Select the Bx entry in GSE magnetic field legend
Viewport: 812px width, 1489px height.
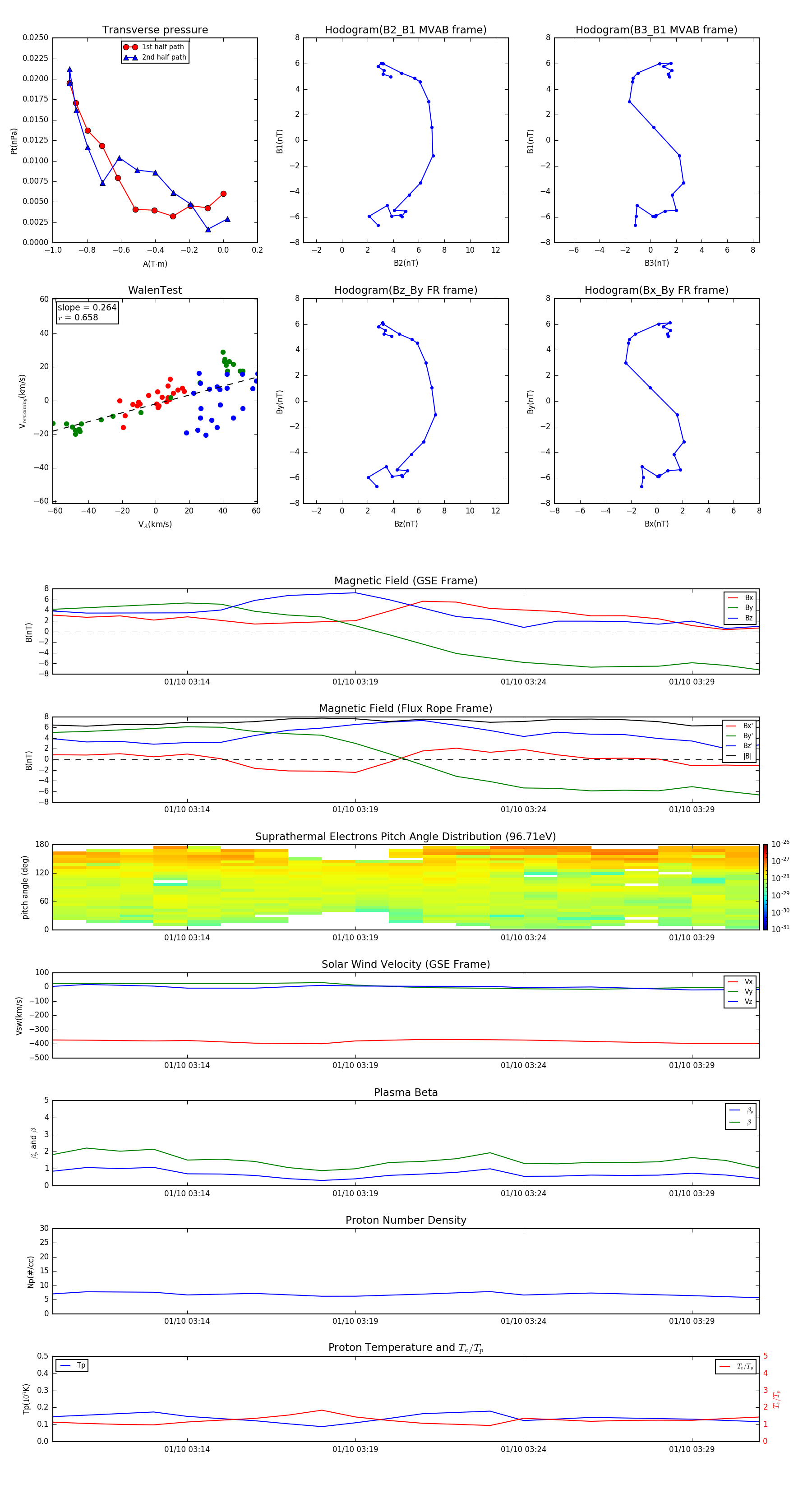[x=740, y=598]
